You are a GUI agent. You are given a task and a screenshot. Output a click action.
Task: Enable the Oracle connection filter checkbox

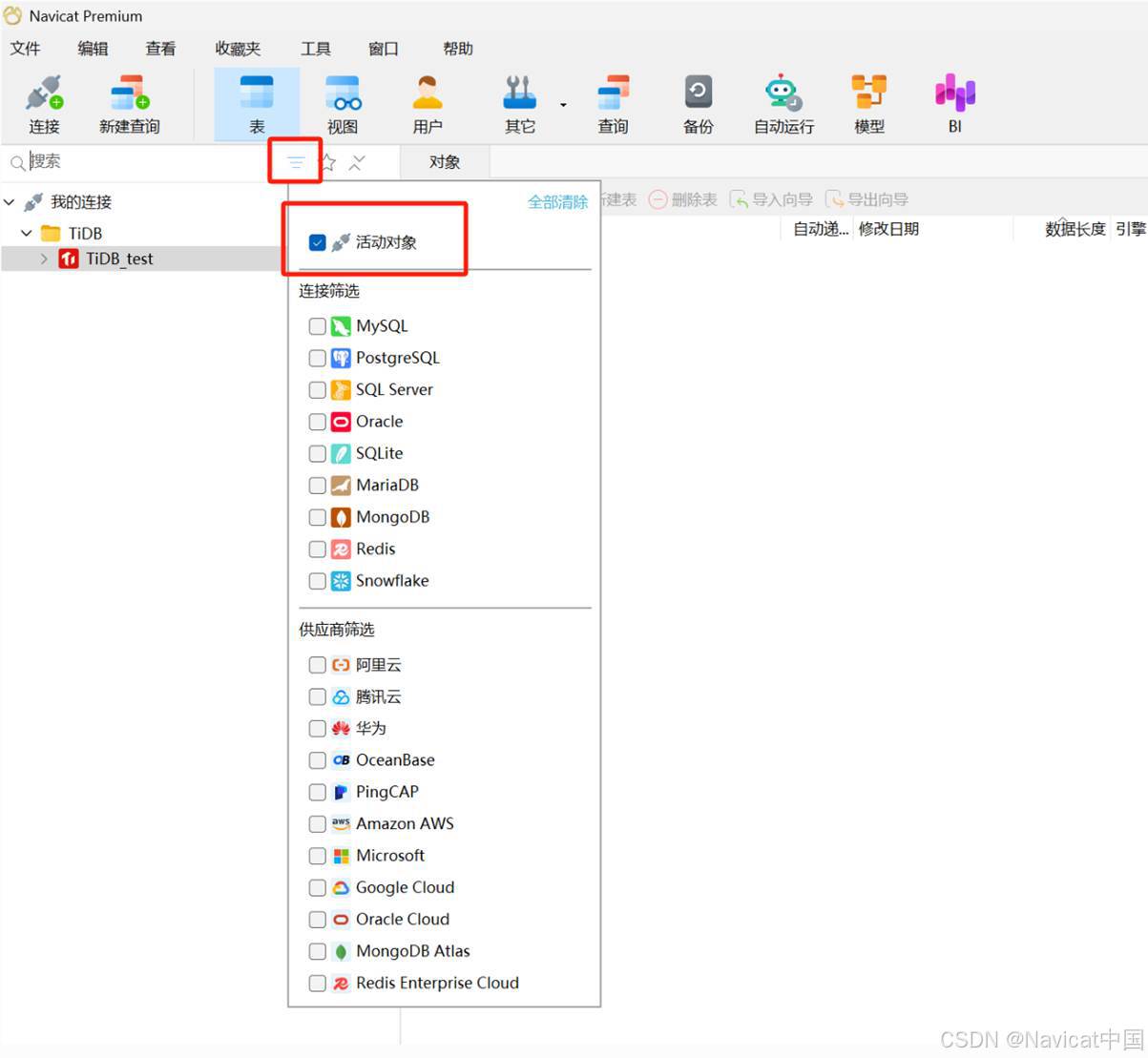click(318, 422)
